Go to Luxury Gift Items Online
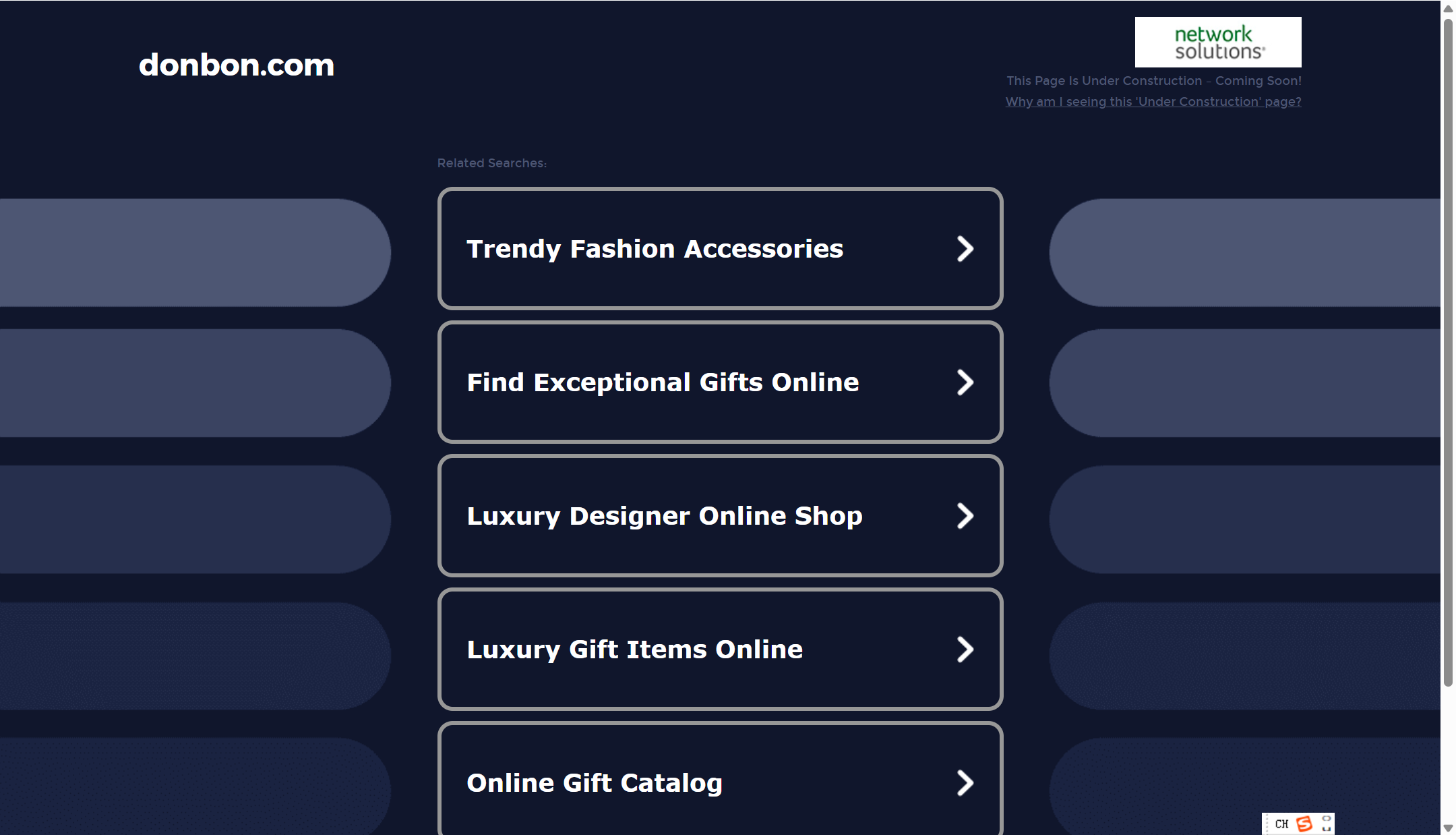Screen dimensions: 1456x835 720,650
